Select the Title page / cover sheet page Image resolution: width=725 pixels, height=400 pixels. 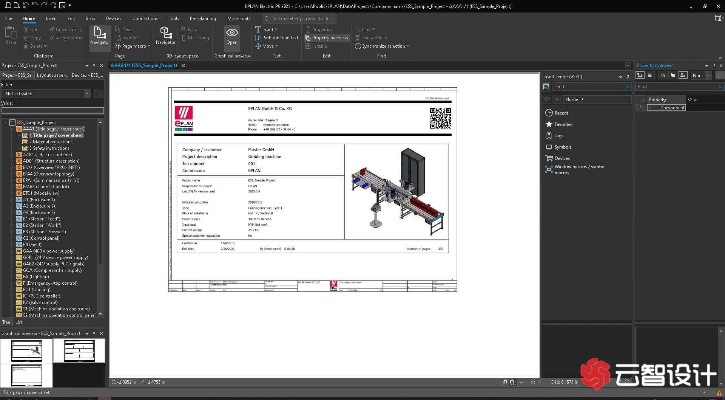pos(55,135)
